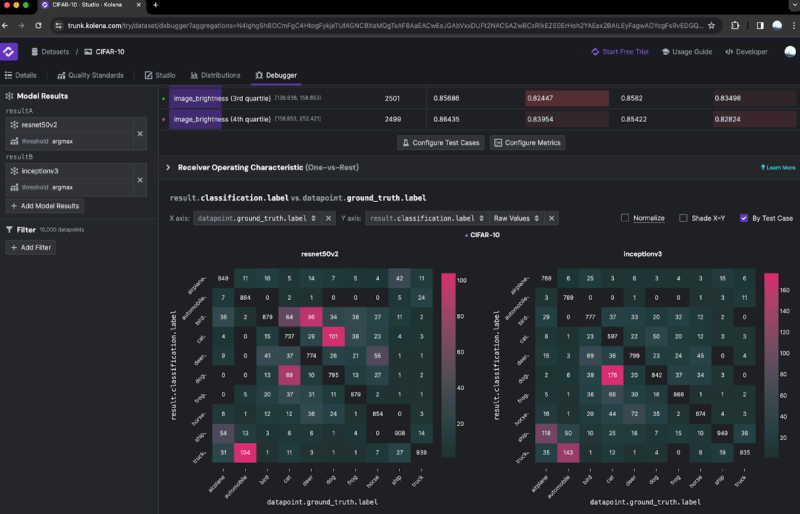Open the user profile avatar in Kolena header
The image size is (800, 514).
click(789, 51)
